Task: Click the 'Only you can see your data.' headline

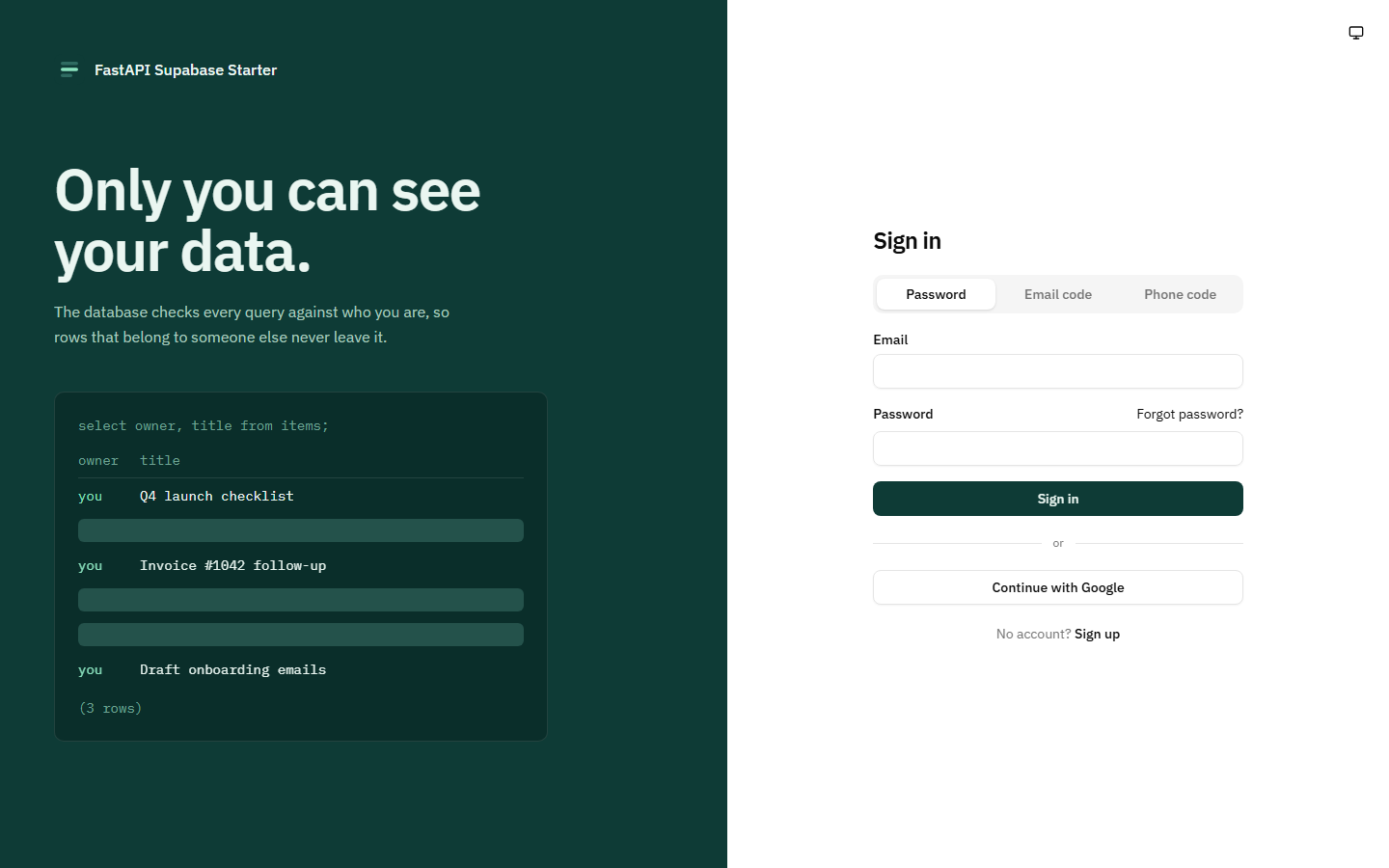Action: pyautogui.click(x=267, y=221)
